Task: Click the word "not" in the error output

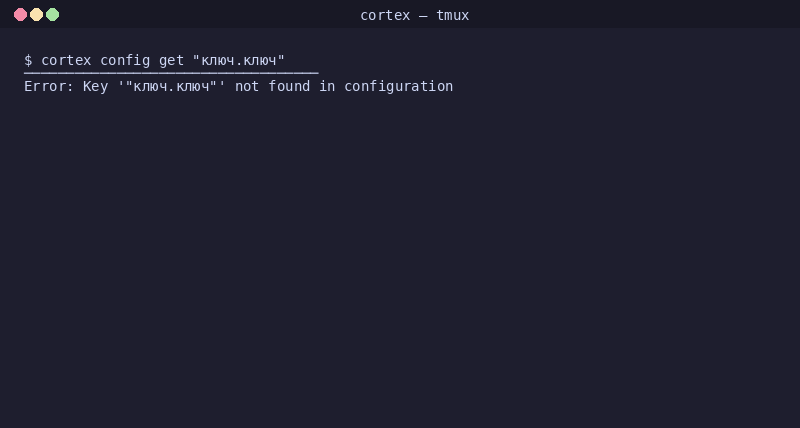Action: click(x=247, y=86)
